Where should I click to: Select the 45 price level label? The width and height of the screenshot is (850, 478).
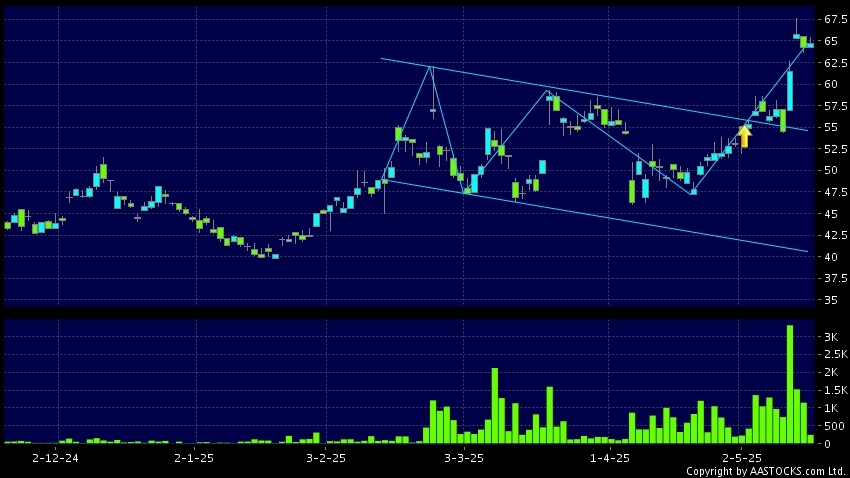click(831, 214)
